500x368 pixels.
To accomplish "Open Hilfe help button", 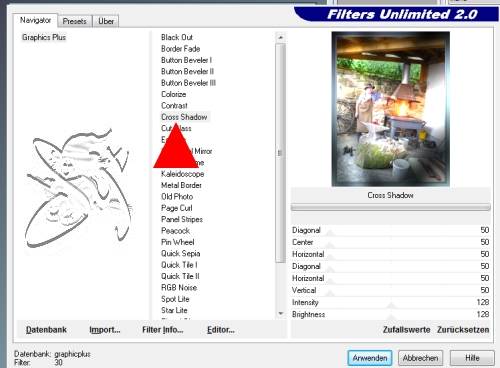I will 472,358.
